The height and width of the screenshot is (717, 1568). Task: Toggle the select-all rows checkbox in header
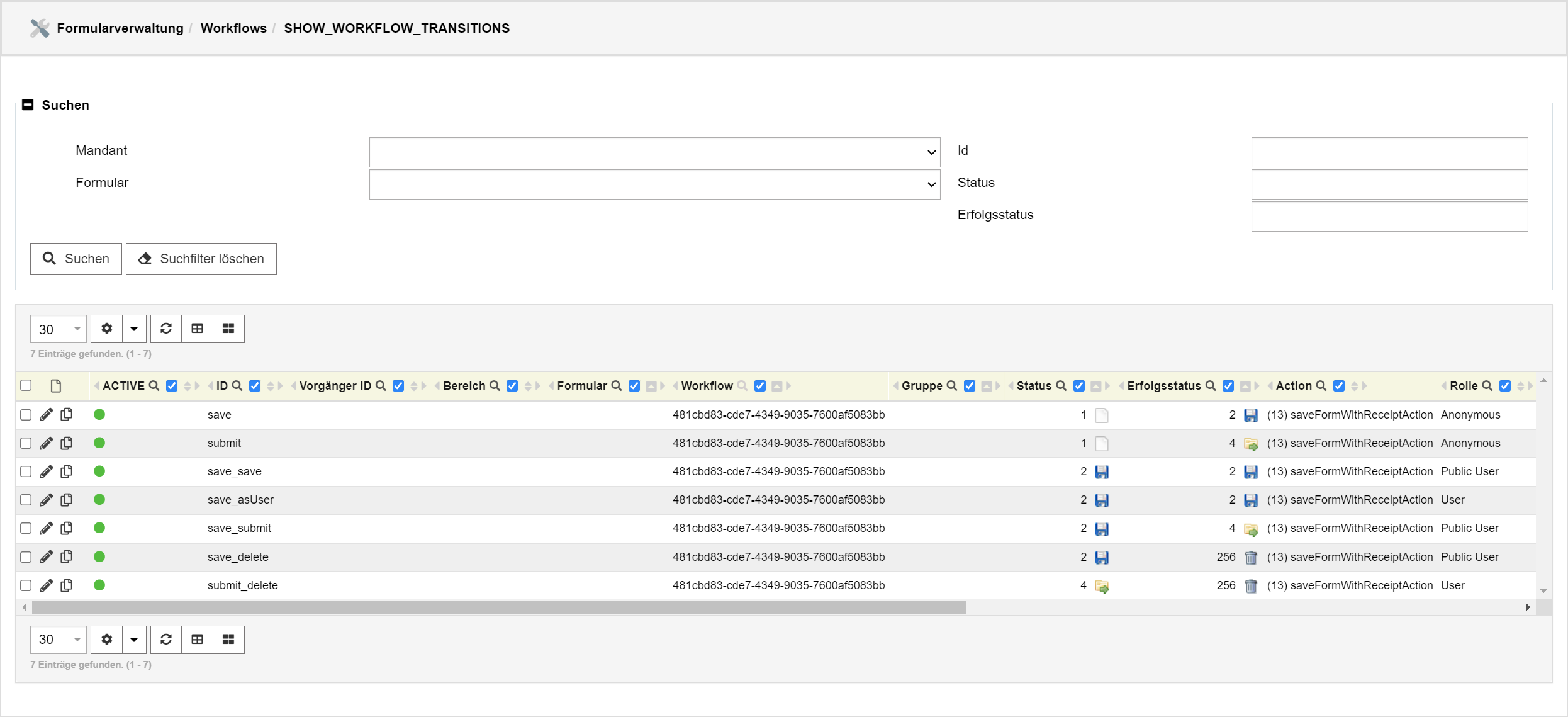pos(26,385)
